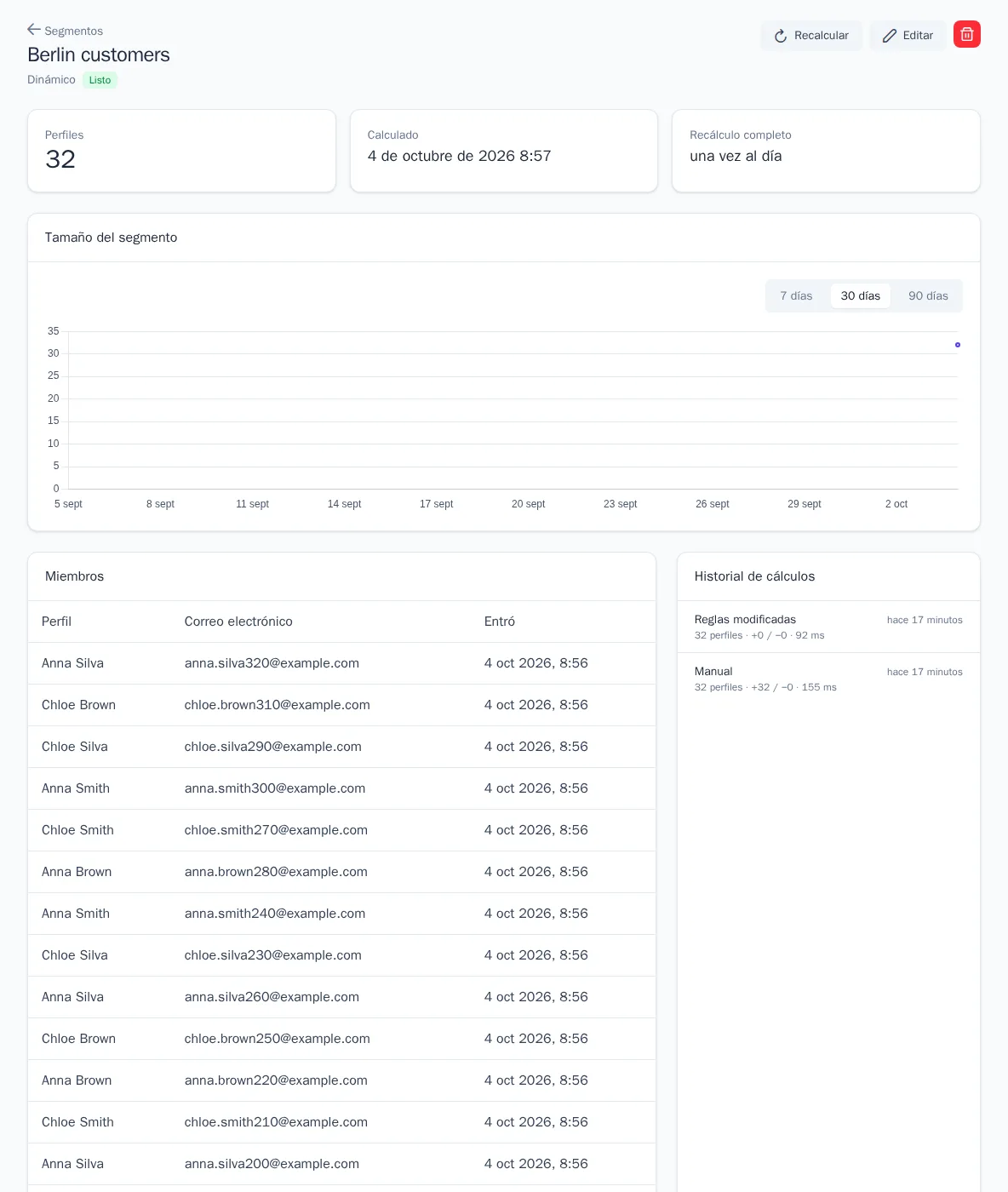The height and width of the screenshot is (1192, 1008).
Task: Click email anna.smith240@example.com
Action: [x=275, y=914]
